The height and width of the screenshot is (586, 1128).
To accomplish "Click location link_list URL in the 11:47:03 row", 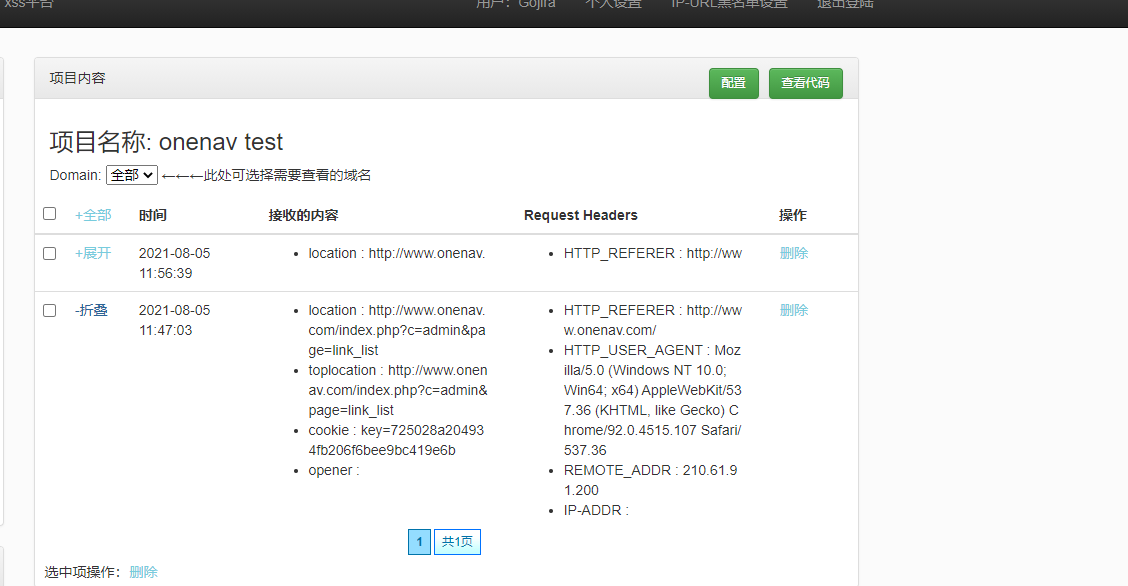I will pyautogui.click(x=397, y=330).
